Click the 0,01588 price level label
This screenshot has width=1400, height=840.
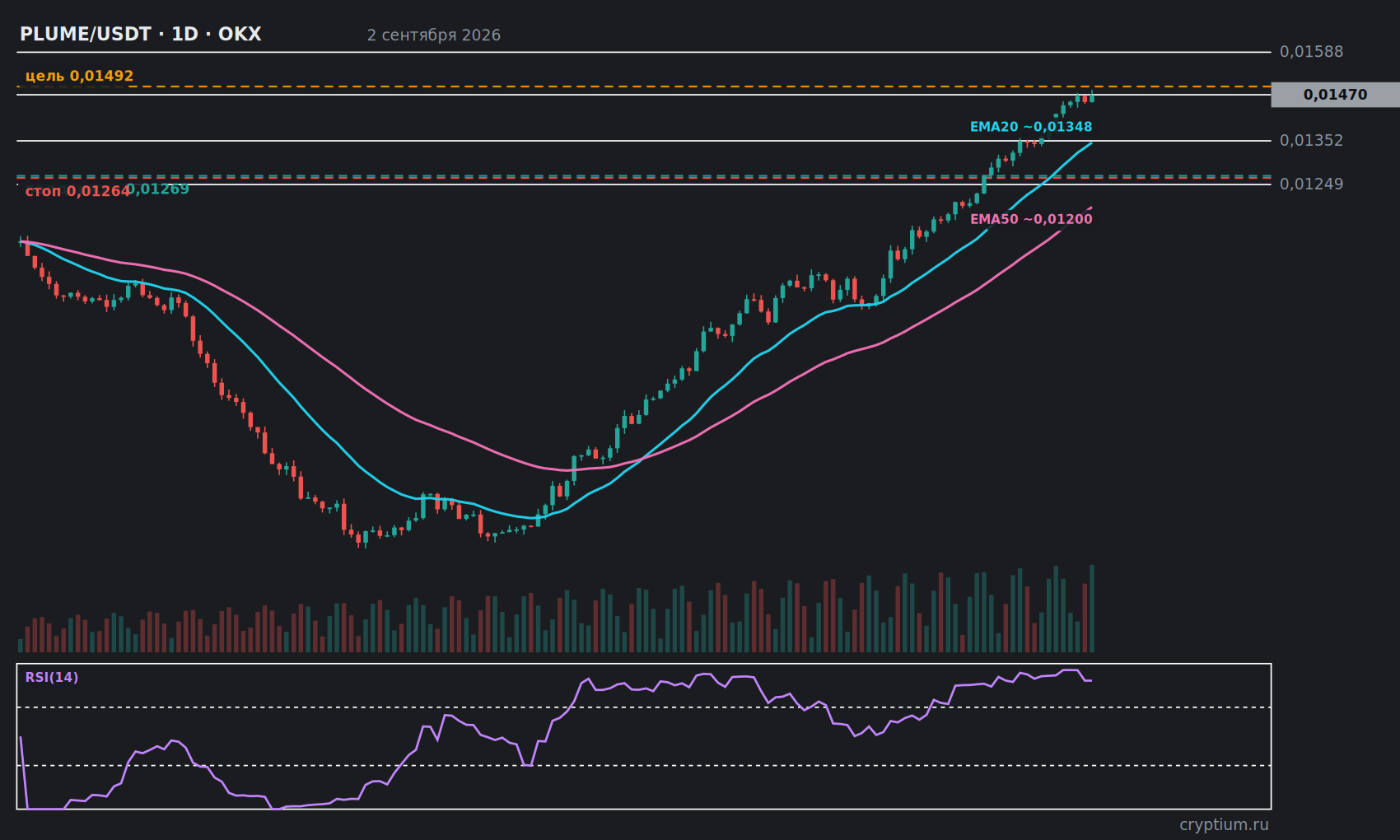point(1311,52)
